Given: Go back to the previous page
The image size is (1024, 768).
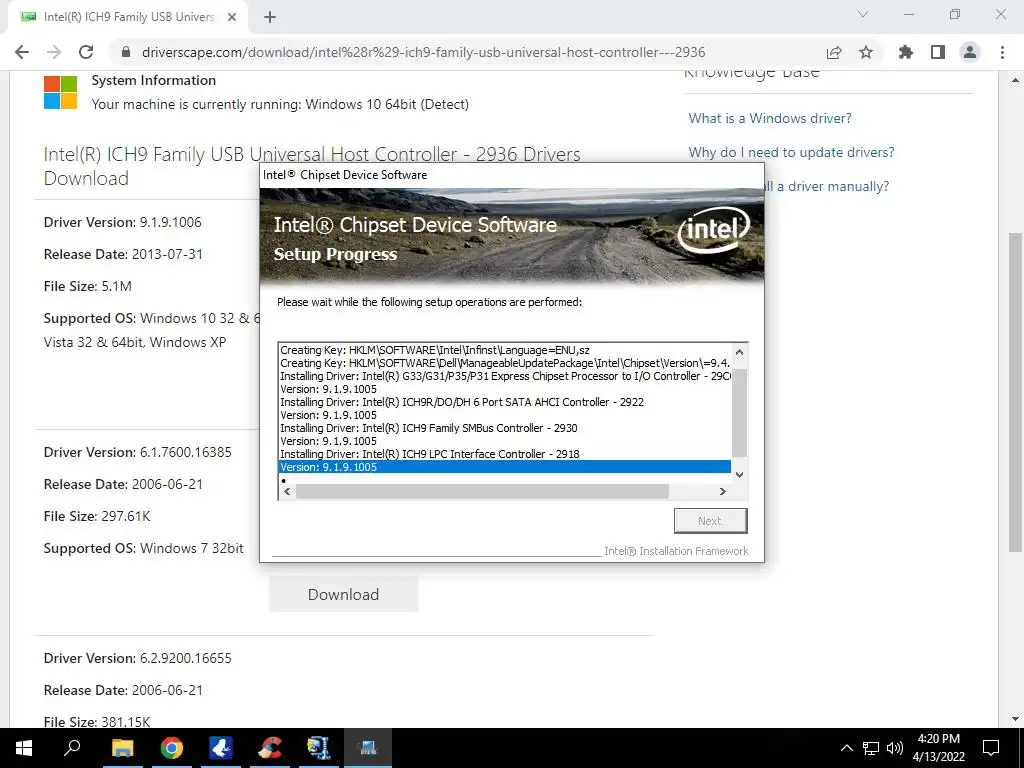Looking at the screenshot, I should 22,52.
